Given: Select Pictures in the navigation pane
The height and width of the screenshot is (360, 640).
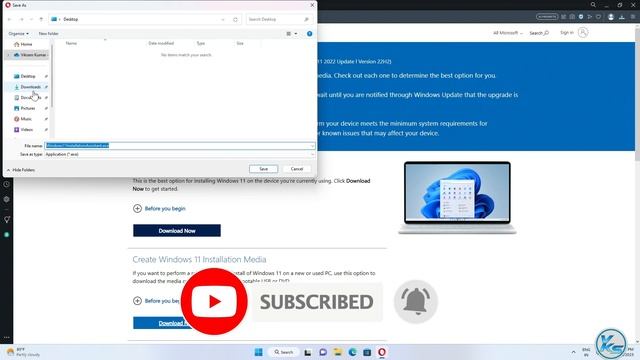Looking at the screenshot, I should (x=27, y=108).
